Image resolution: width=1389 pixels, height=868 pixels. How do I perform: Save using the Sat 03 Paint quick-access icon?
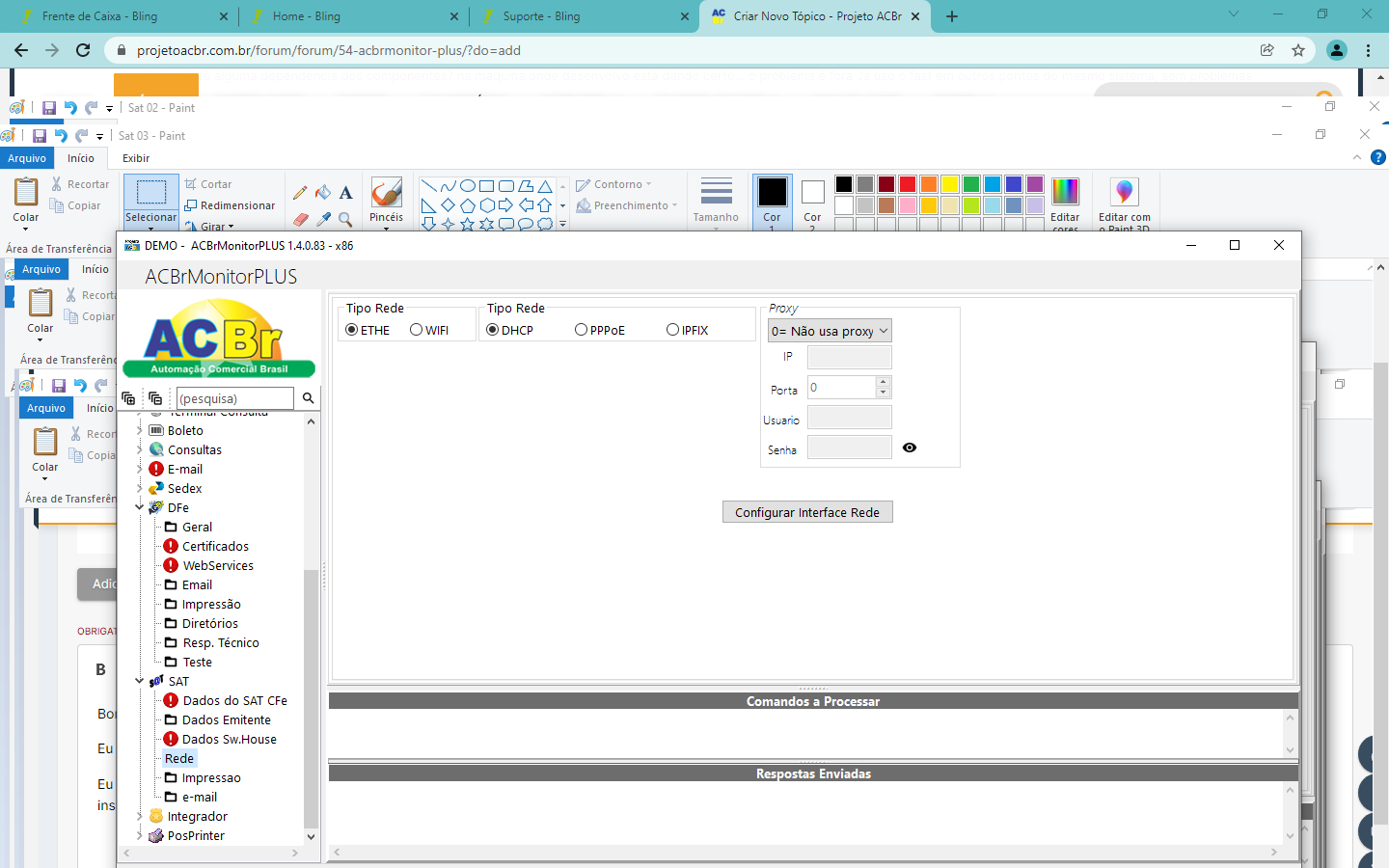click(x=40, y=136)
